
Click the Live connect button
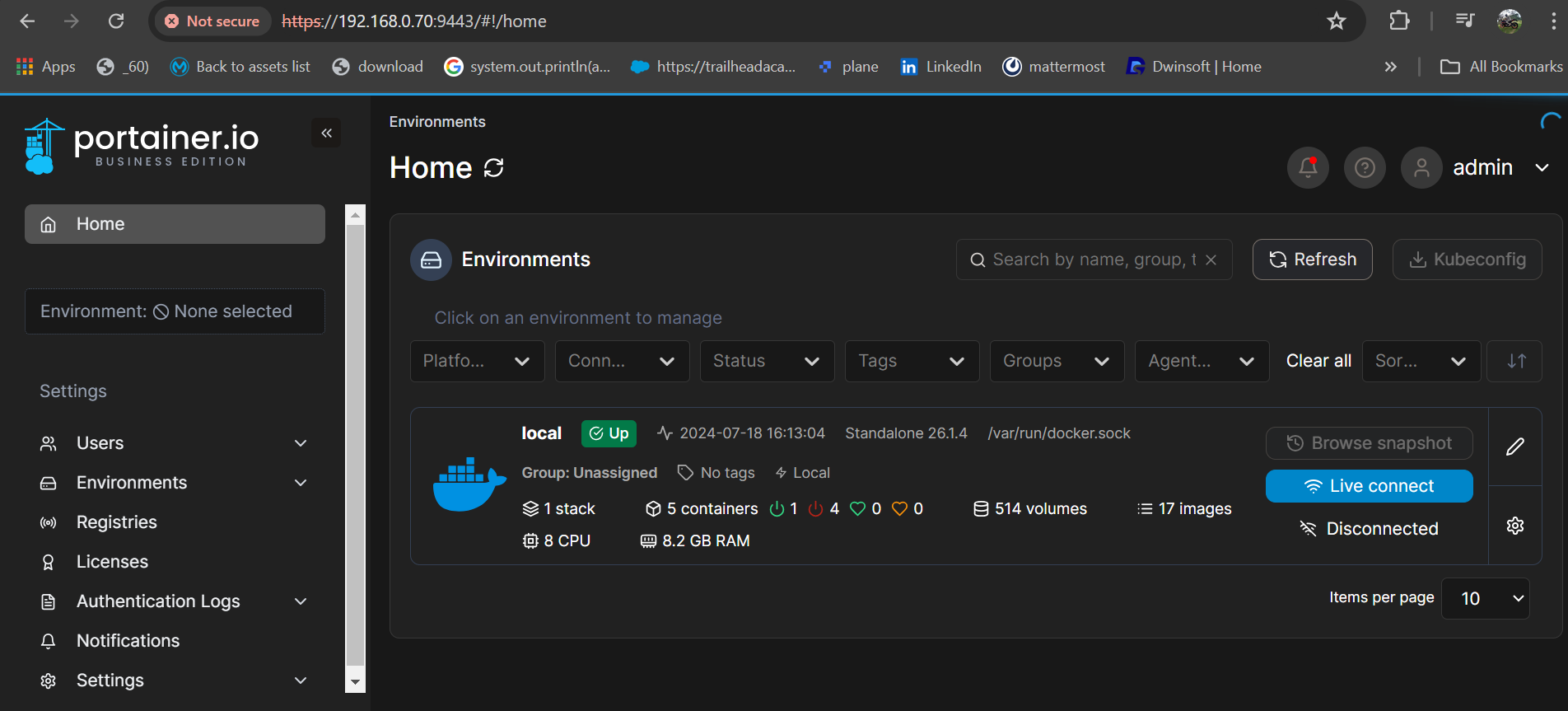[x=1369, y=486]
